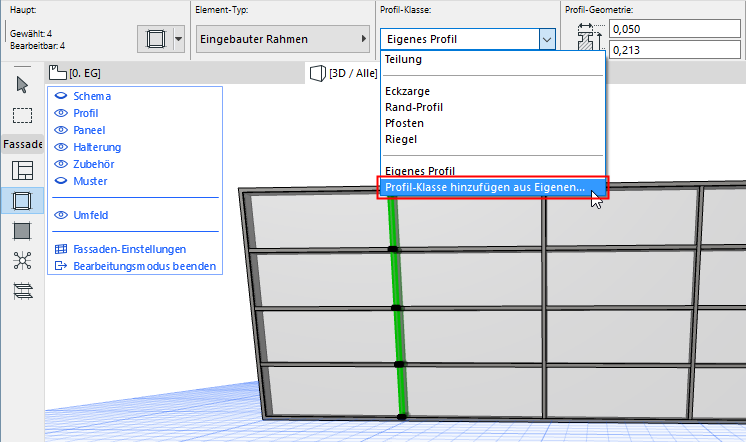Click the Eigenes Profil combo box field
Image resolution: width=746 pixels, height=442 pixels.
point(460,39)
